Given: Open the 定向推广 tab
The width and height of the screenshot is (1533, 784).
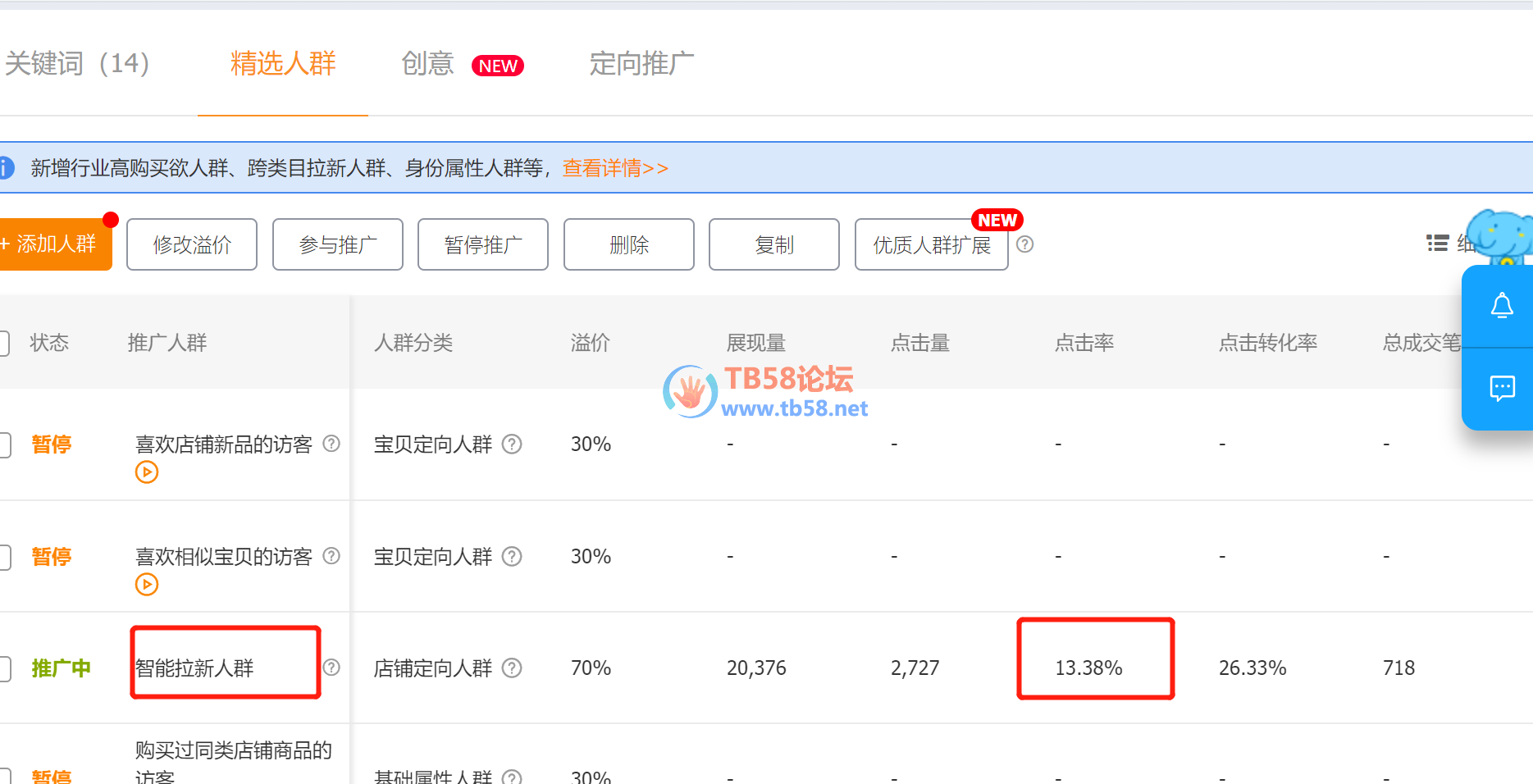Looking at the screenshot, I should click(x=641, y=64).
